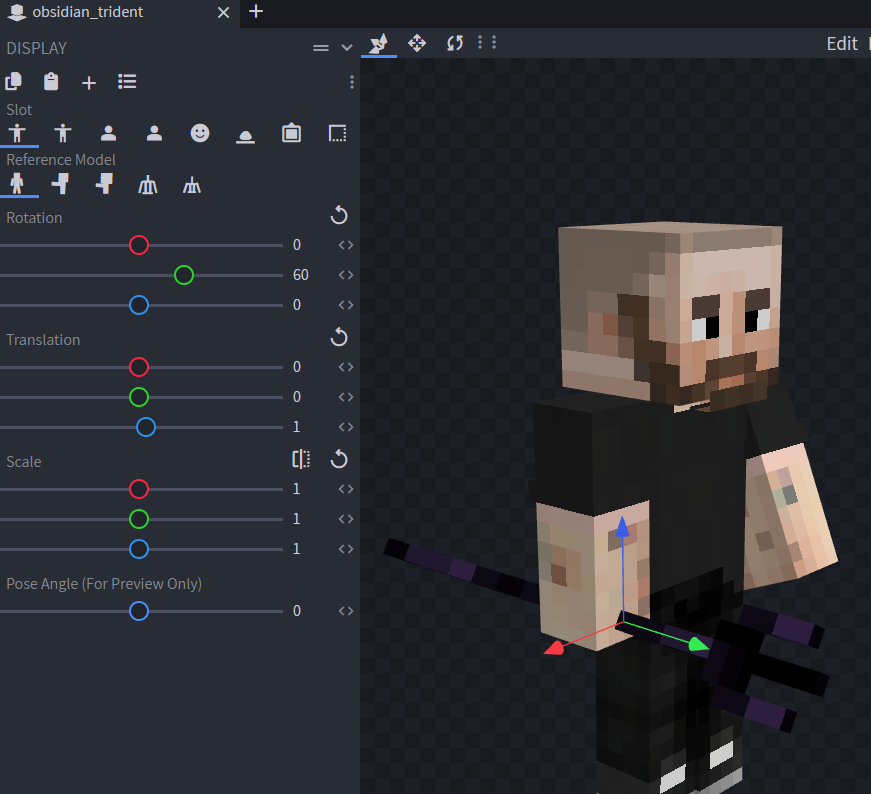Reset the Rotation values
This screenshot has height=794, width=871.
coord(339,215)
